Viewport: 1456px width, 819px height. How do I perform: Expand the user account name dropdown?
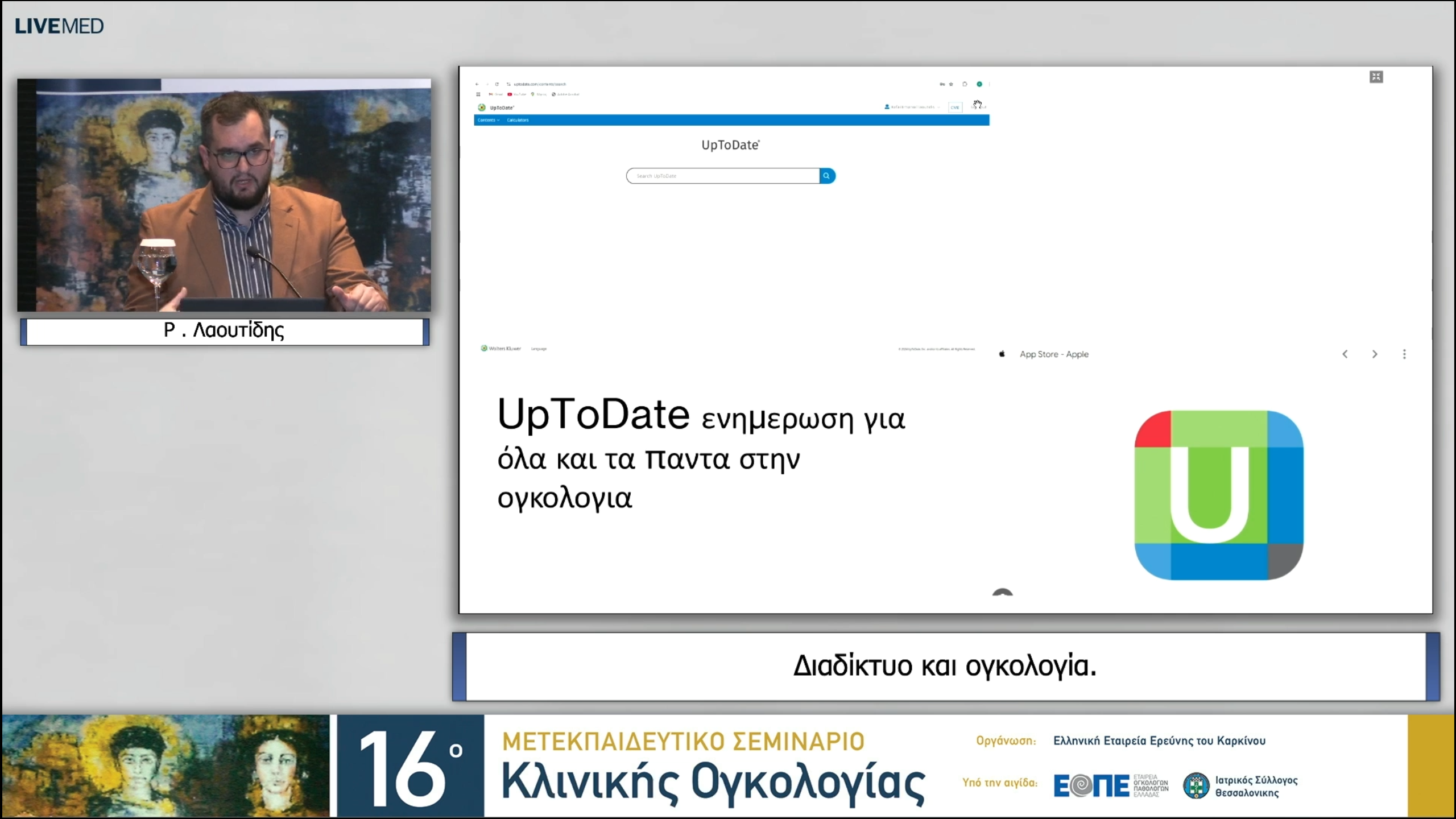point(913,107)
